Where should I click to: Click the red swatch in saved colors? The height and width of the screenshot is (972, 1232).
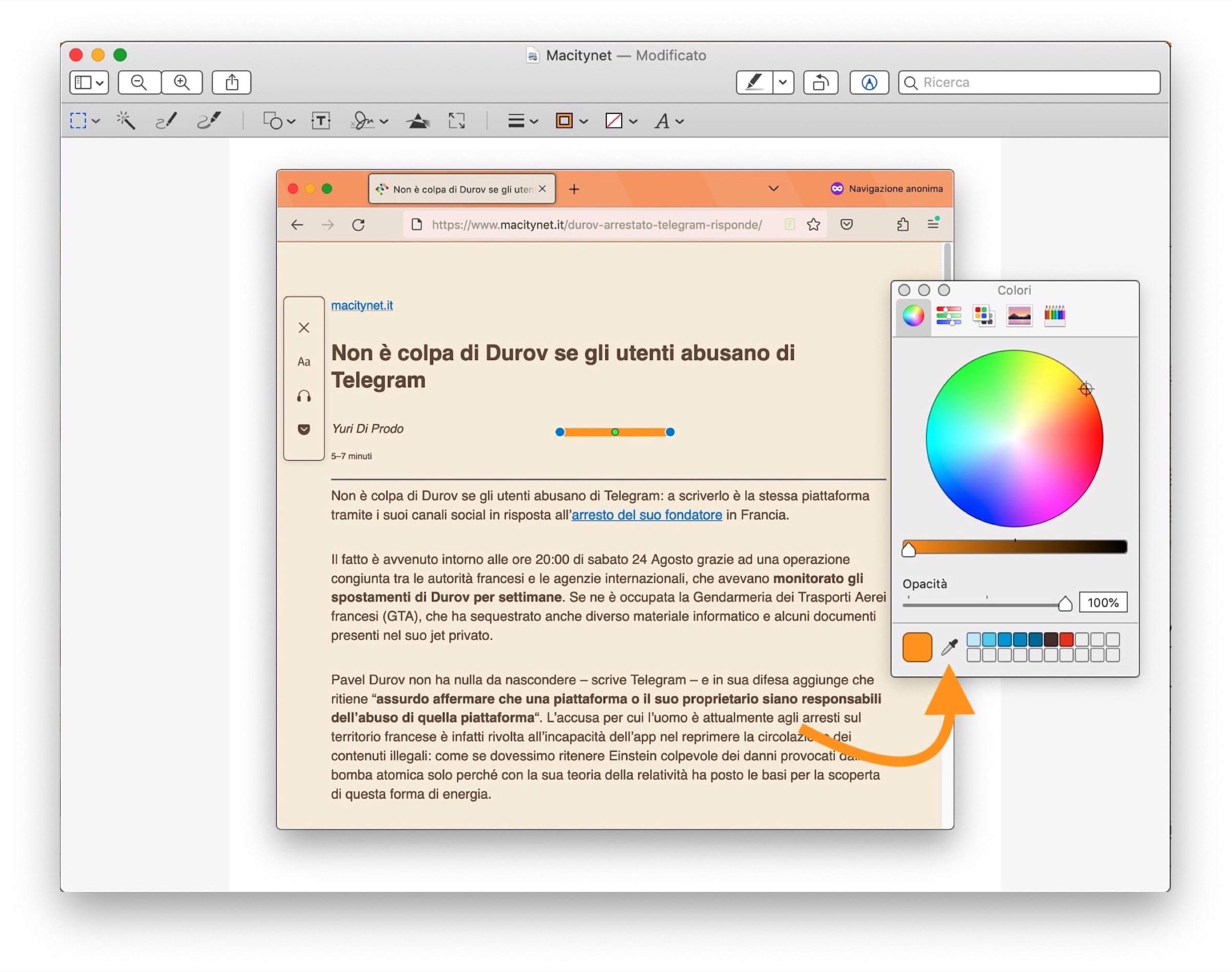pos(1066,640)
